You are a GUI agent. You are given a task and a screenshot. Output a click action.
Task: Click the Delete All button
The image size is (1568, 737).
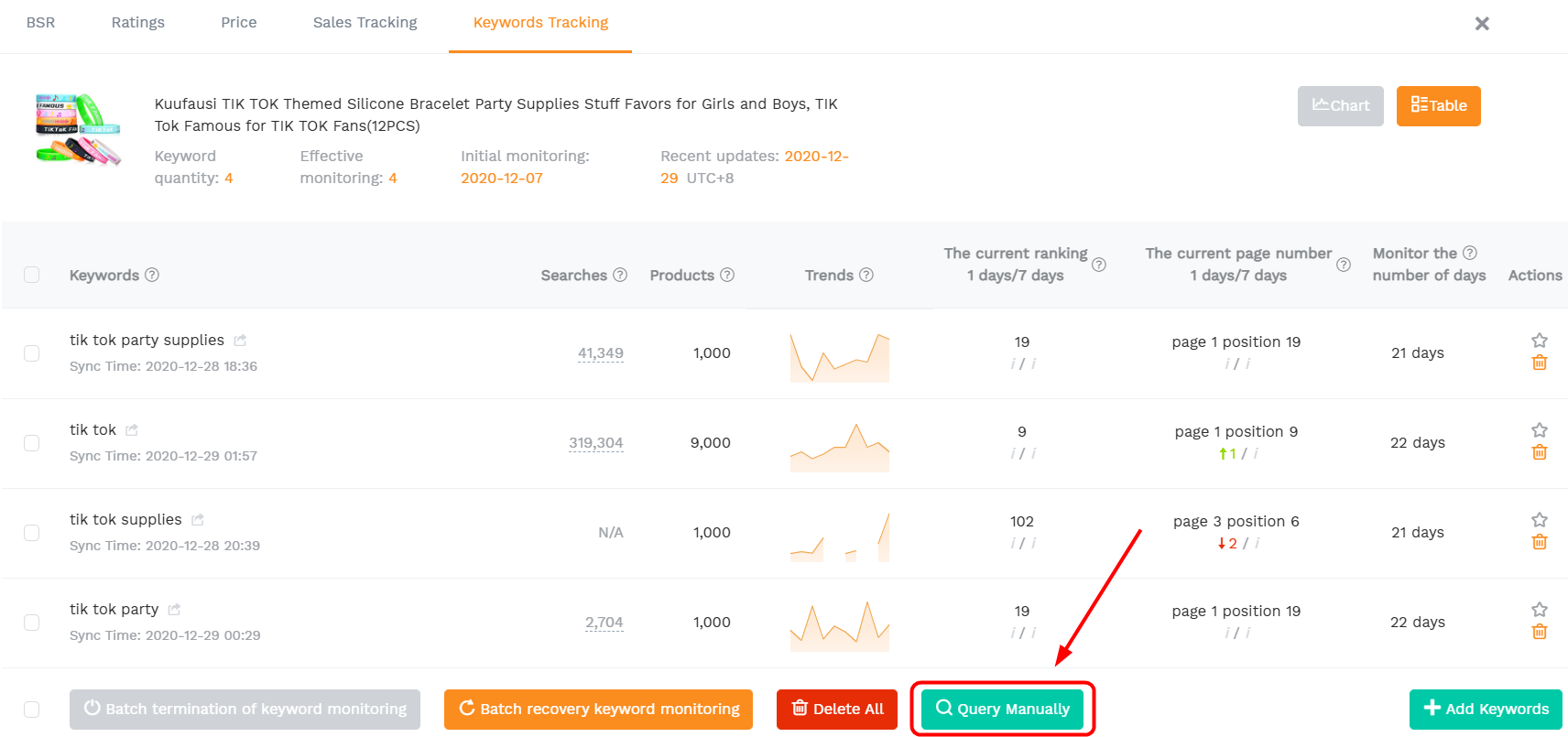[837, 710]
